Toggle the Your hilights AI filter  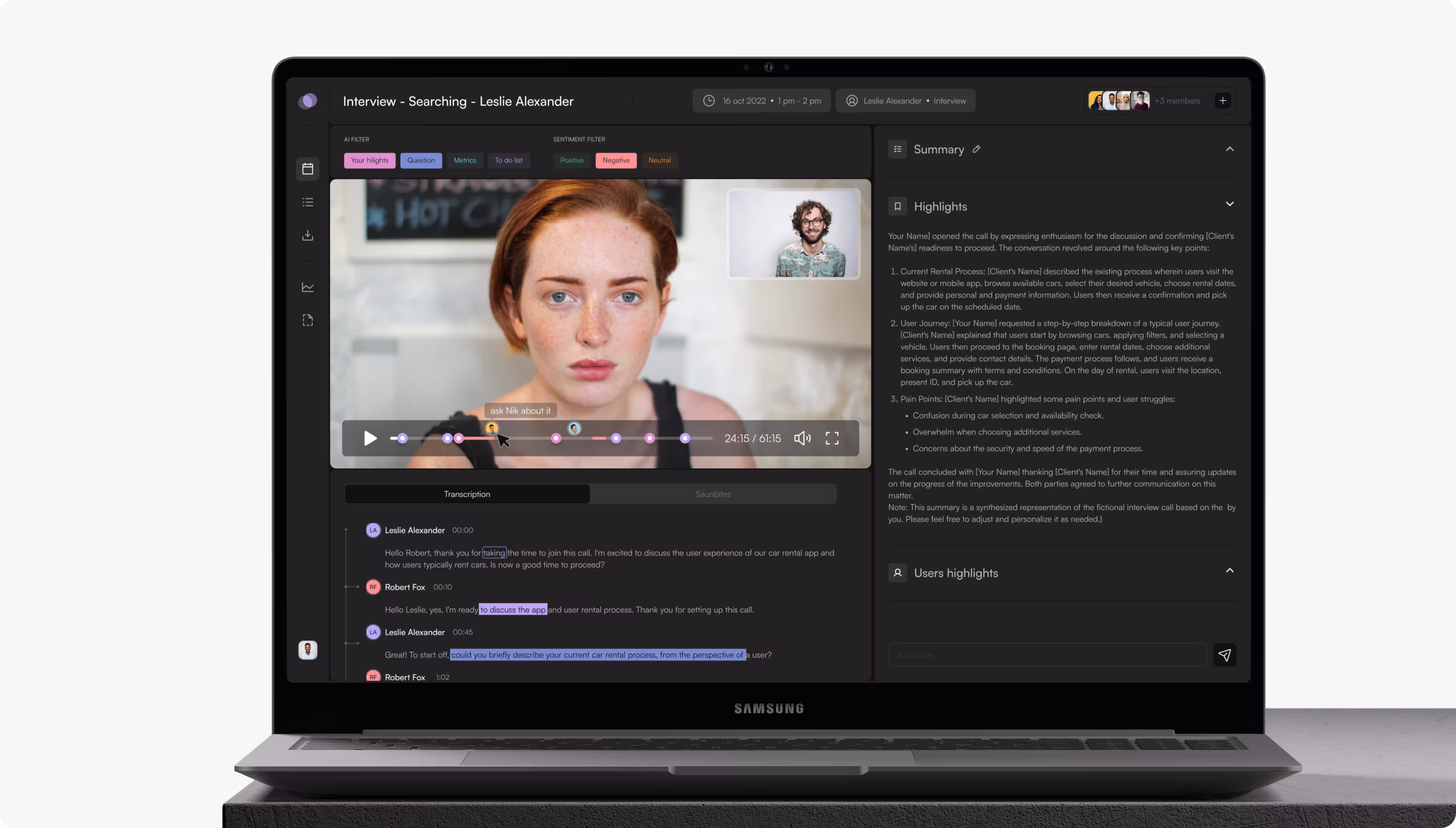(x=369, y=160)
